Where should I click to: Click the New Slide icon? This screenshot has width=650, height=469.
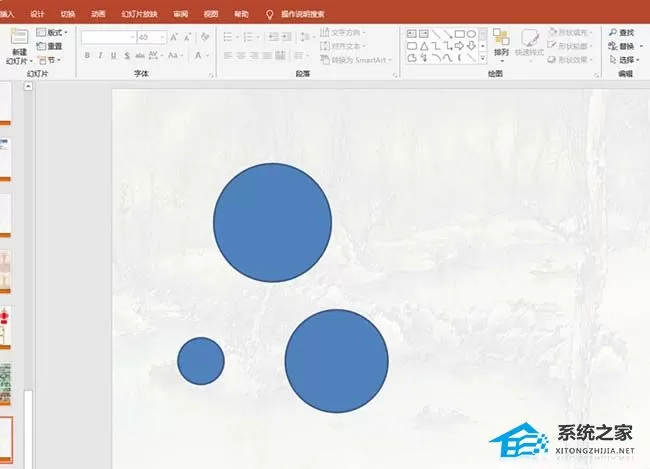[19, 36]
